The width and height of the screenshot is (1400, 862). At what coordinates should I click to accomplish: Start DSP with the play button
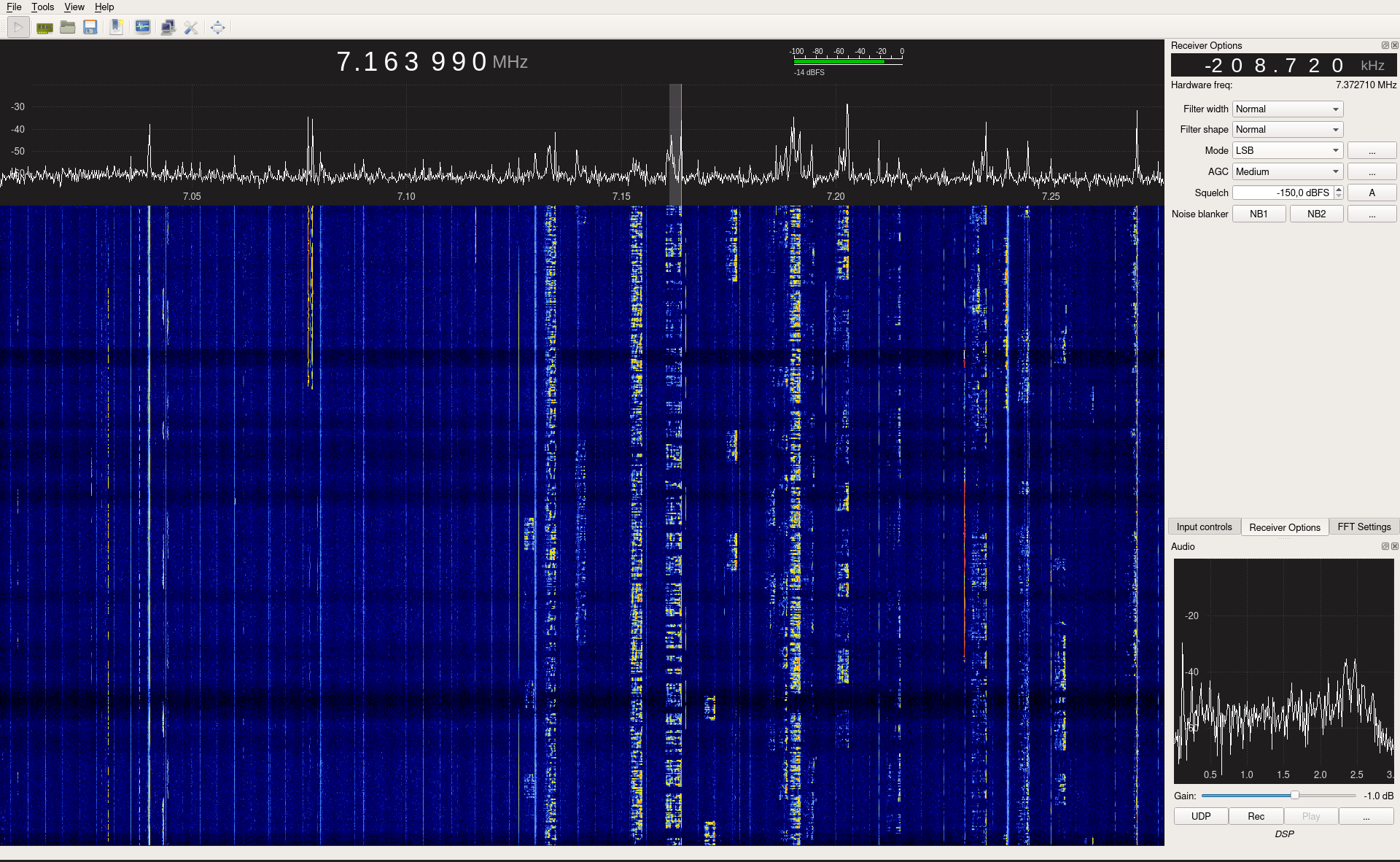(18, 28)
